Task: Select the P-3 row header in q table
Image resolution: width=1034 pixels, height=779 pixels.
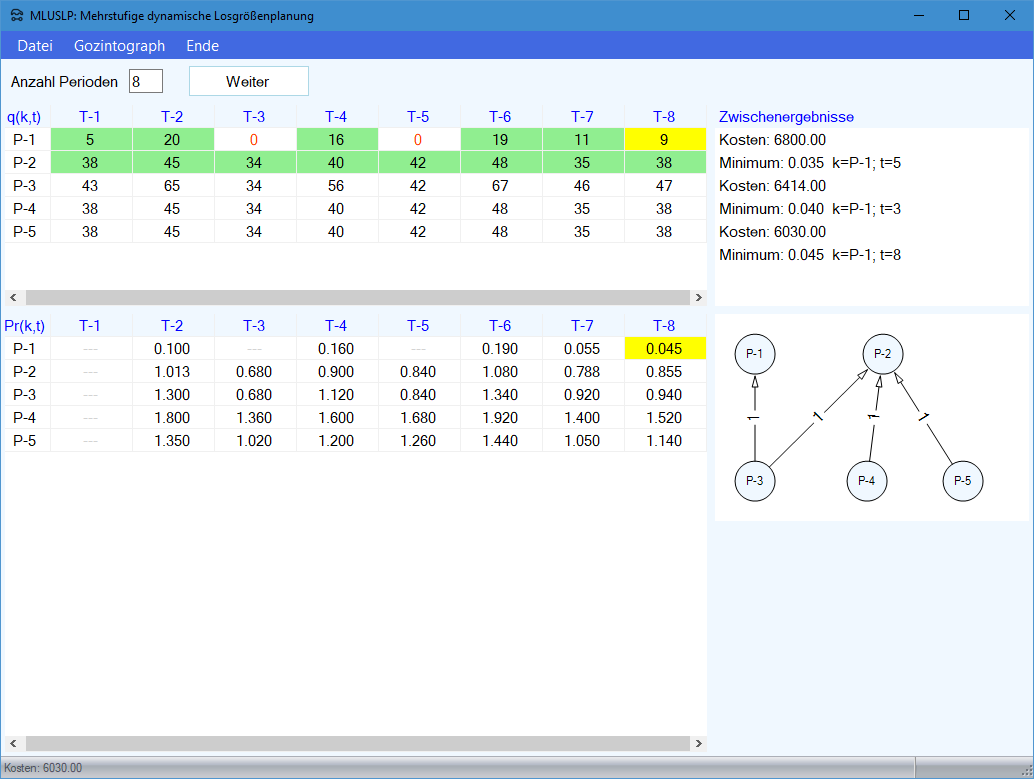Action: 25,186
